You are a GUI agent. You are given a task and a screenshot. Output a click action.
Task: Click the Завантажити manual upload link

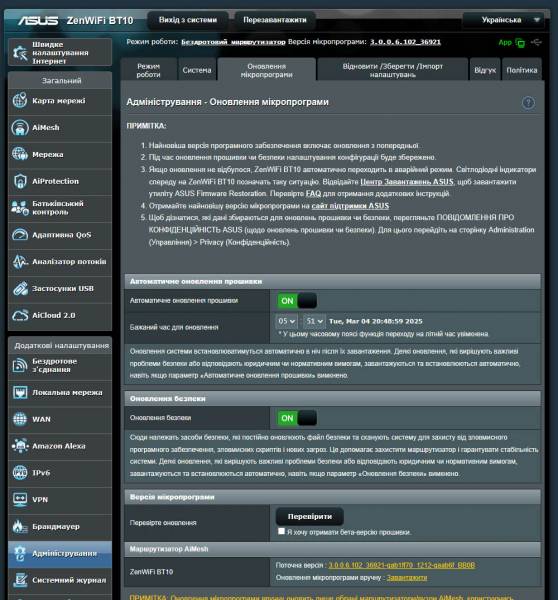[x=407, y=577]
